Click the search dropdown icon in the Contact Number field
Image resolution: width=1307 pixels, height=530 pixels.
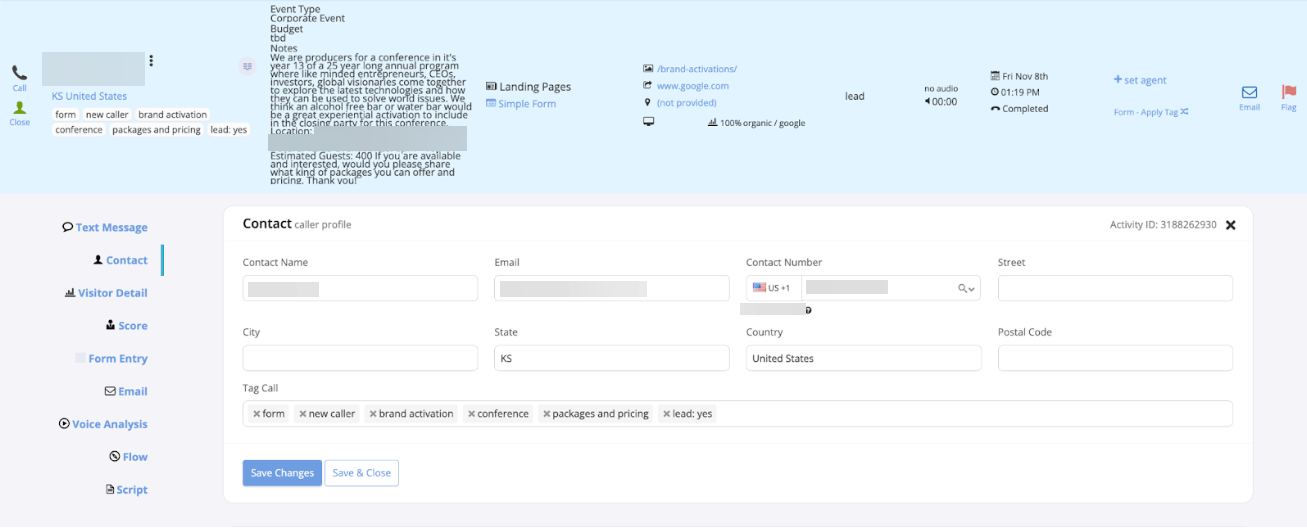[966, 288]
